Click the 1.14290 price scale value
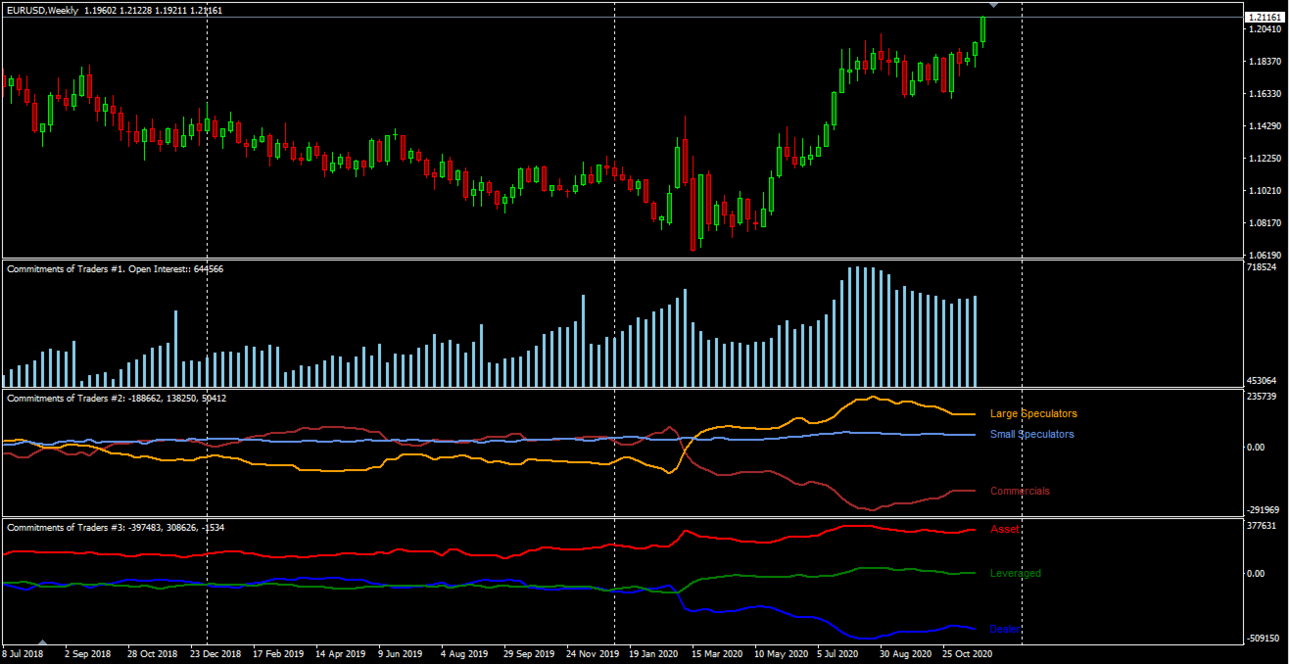This screenshot has width=1290, height=664. (1265, 126)
